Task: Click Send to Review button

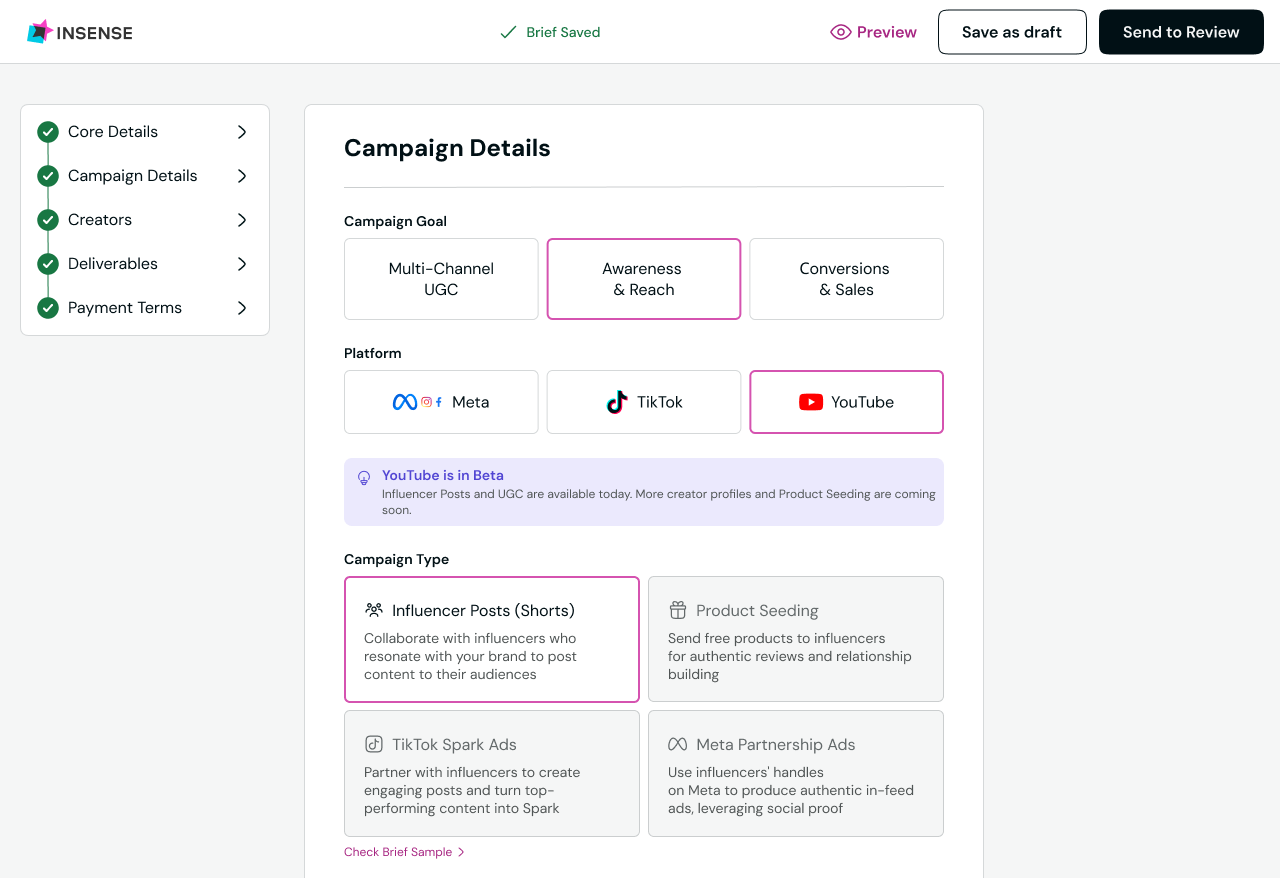Action: (1181, 32)
